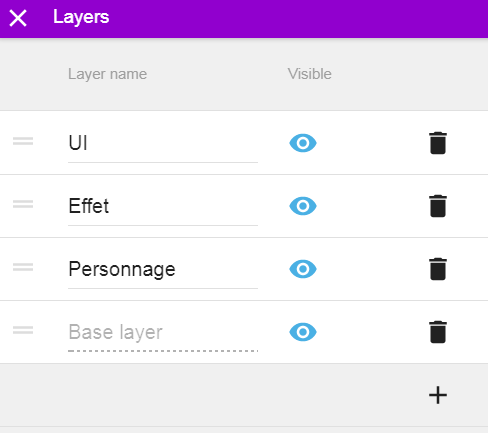Toggle Base layer visibility eye
The height and width of the screenshot is (433, 488).
303,332
